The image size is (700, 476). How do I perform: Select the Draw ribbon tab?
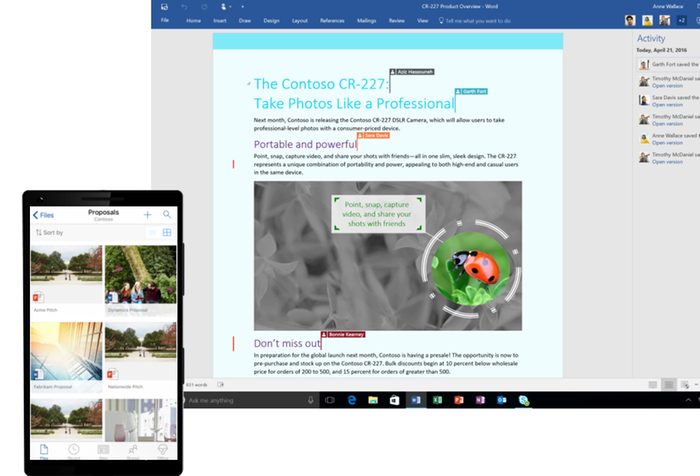click(245, 21)
